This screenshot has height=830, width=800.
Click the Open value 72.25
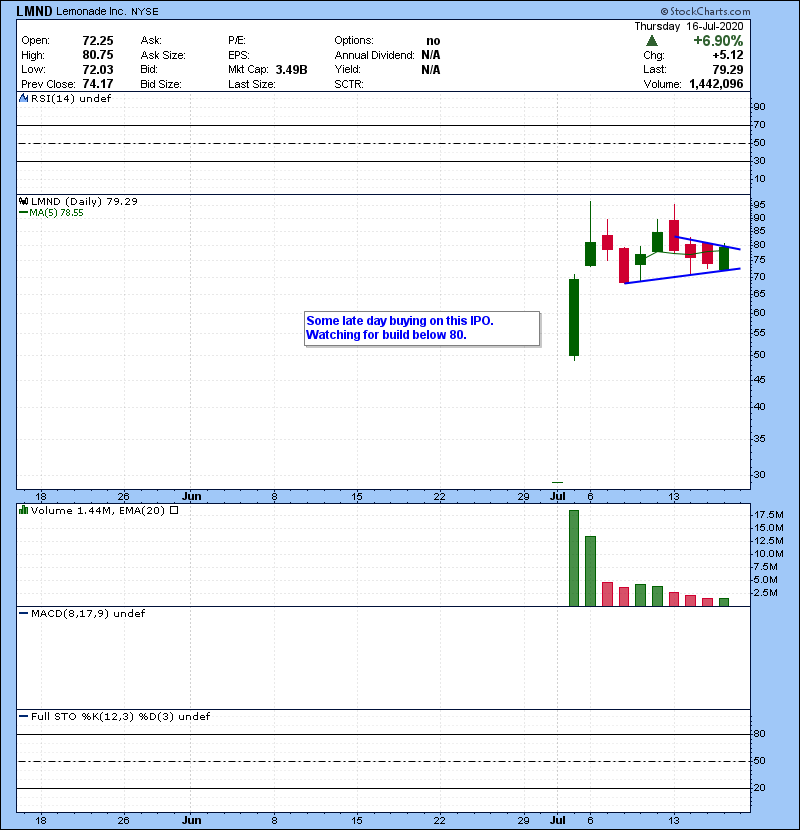97,41
